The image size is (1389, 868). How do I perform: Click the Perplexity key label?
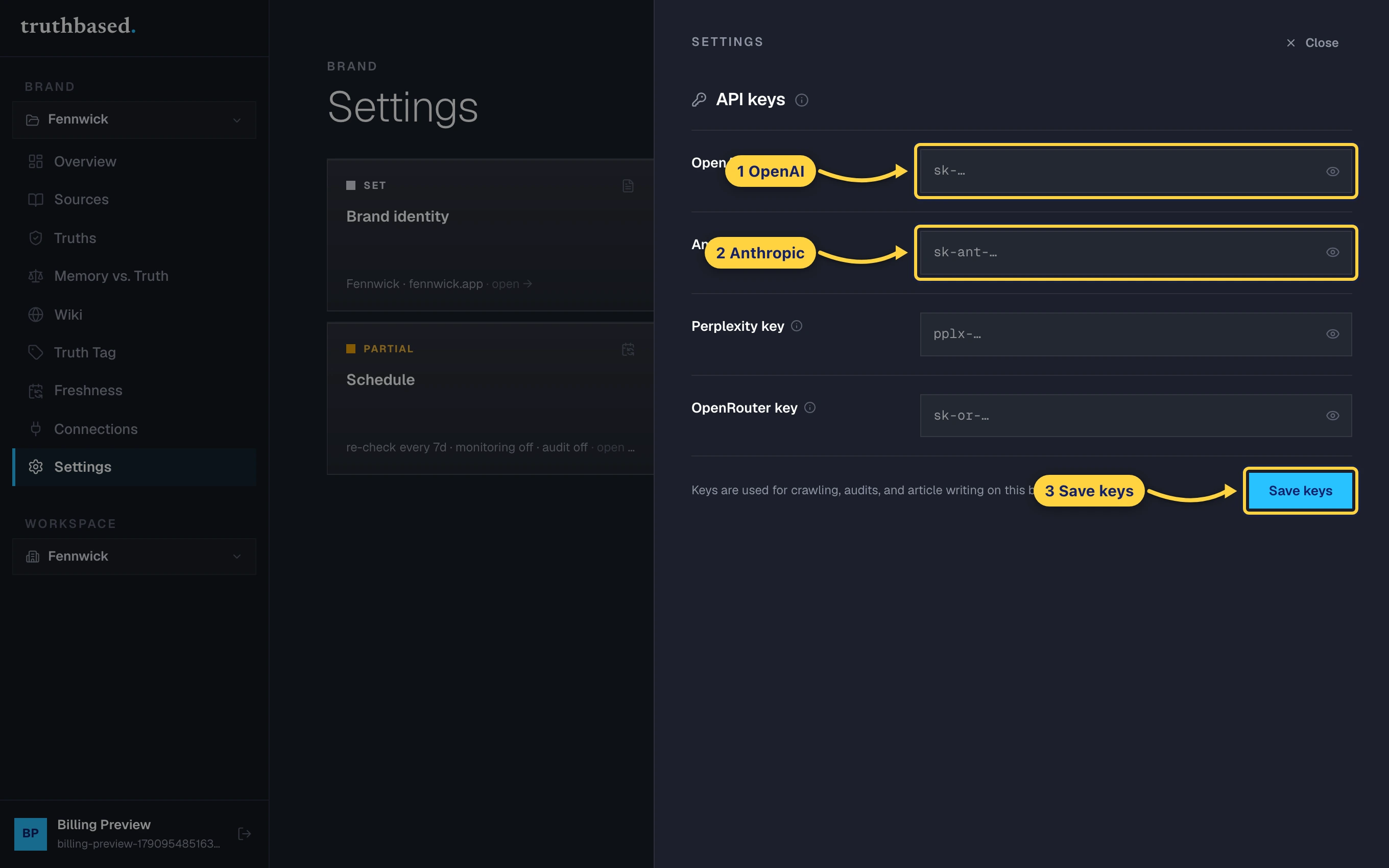pos(737,326)
